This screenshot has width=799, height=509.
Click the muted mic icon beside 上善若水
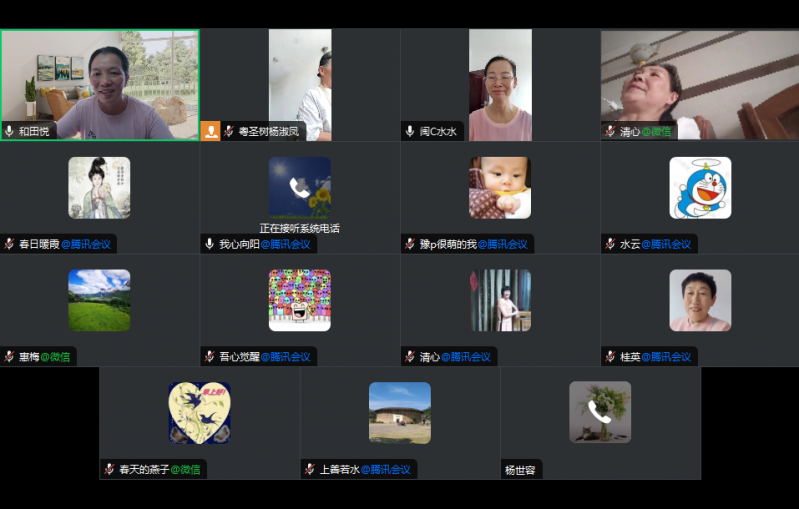coord(310,469)
